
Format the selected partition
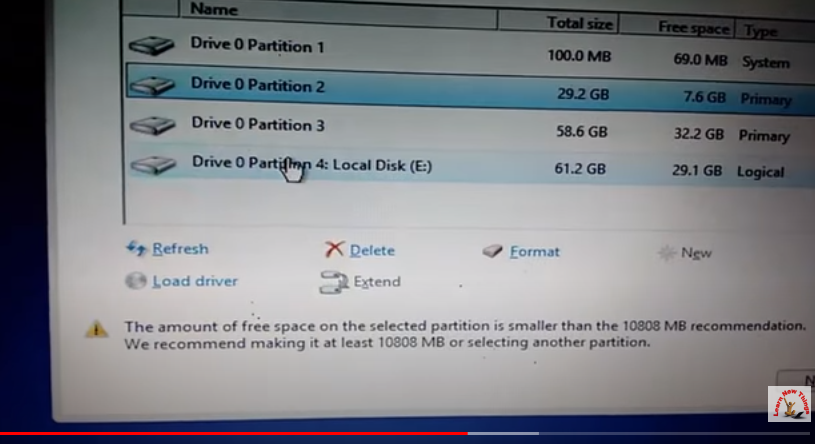point(535,252)
